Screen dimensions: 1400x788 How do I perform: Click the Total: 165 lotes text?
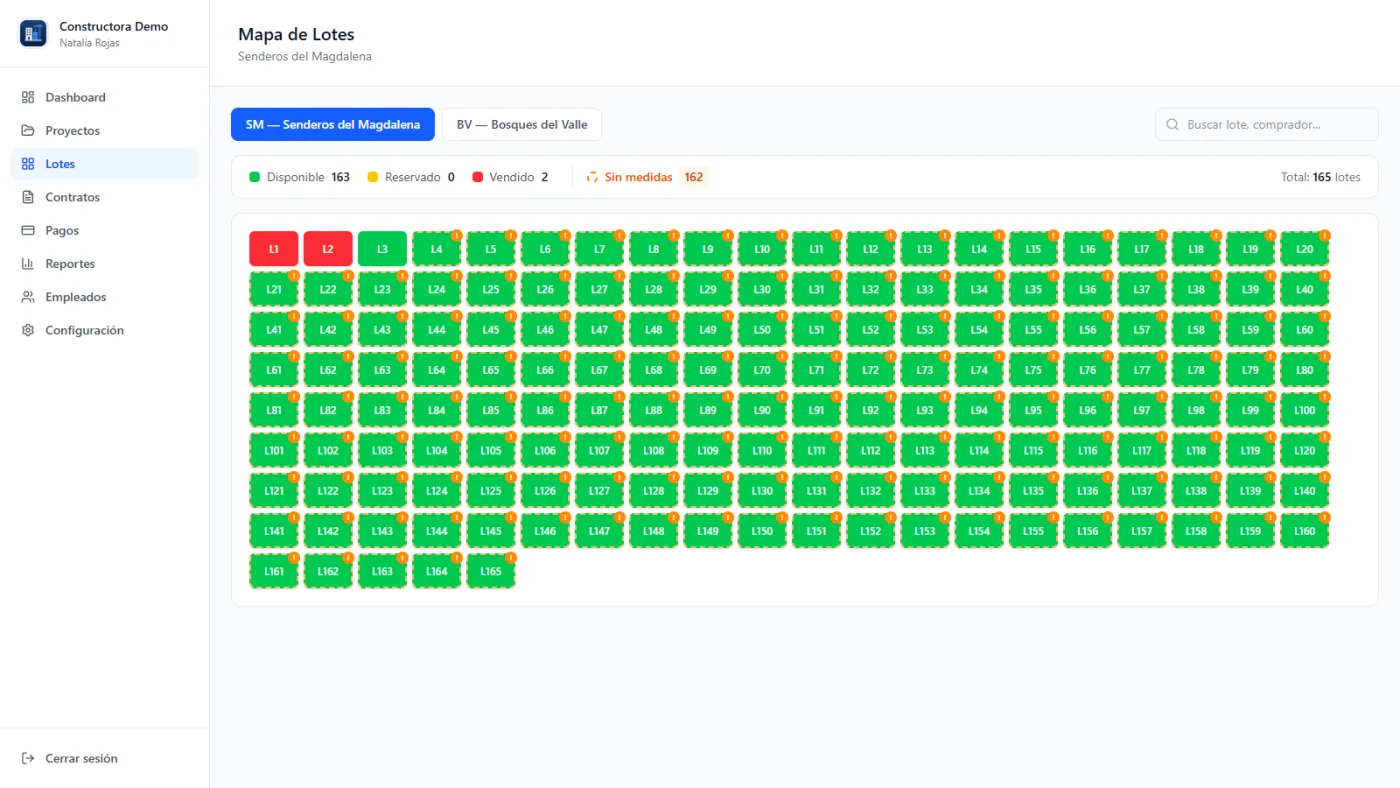[1321, 177]
